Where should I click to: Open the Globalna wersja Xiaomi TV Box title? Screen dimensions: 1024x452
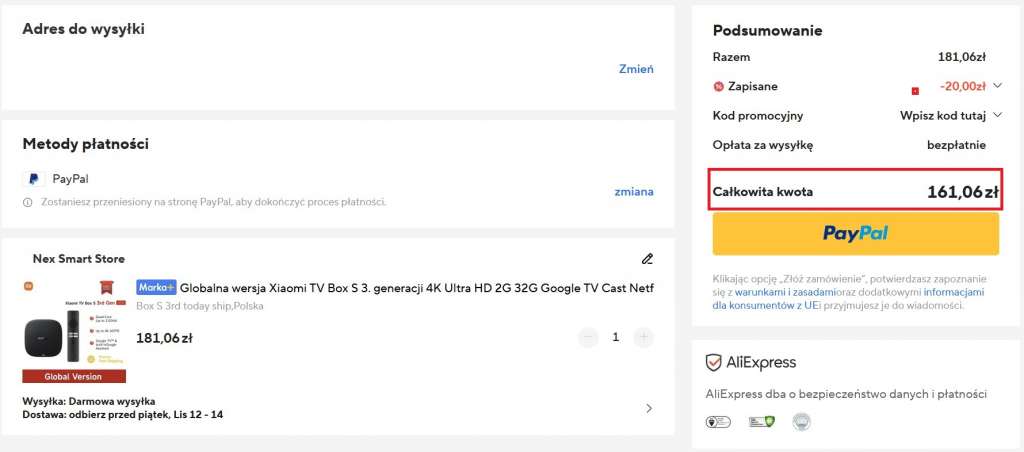417,287
